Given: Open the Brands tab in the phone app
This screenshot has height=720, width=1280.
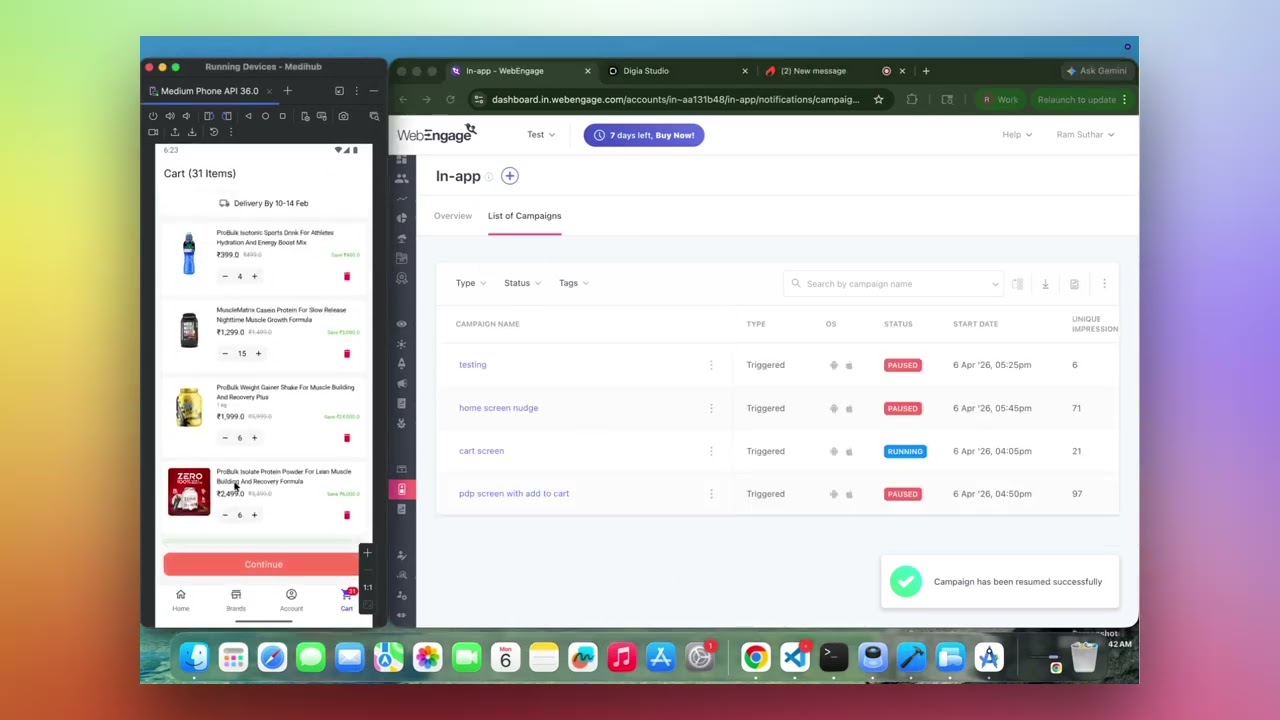Looking at the screenshot, I should pyautogui.click(x=236, y=600).
